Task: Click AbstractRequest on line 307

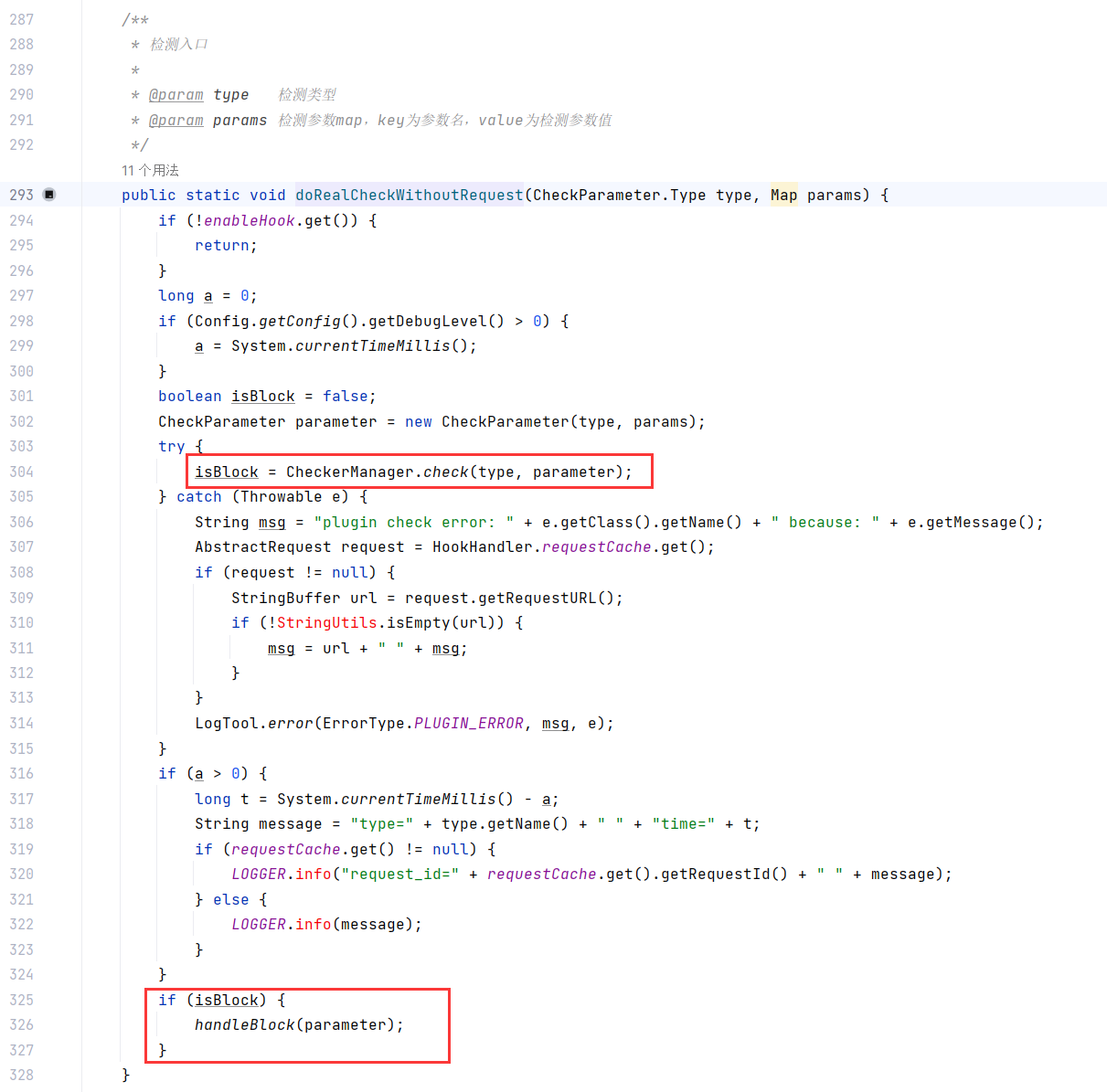Action: pyautogui.click(x=263, y=546)
